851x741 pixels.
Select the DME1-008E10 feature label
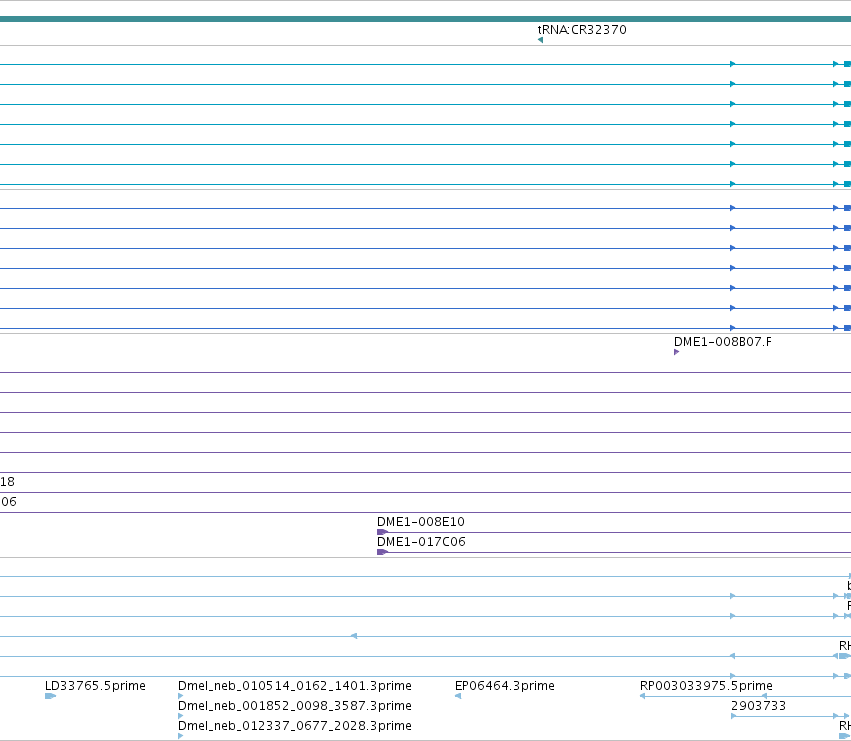pyautogui.click(x=421, y=522)
